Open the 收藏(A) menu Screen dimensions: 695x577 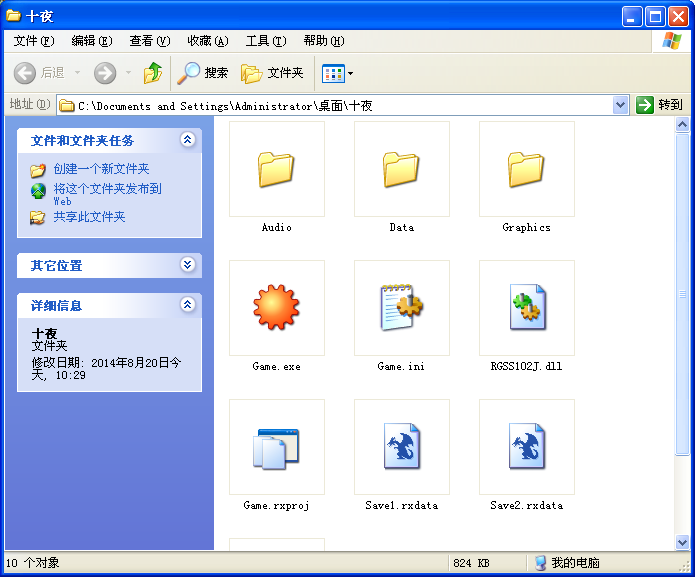pos(208,41)
